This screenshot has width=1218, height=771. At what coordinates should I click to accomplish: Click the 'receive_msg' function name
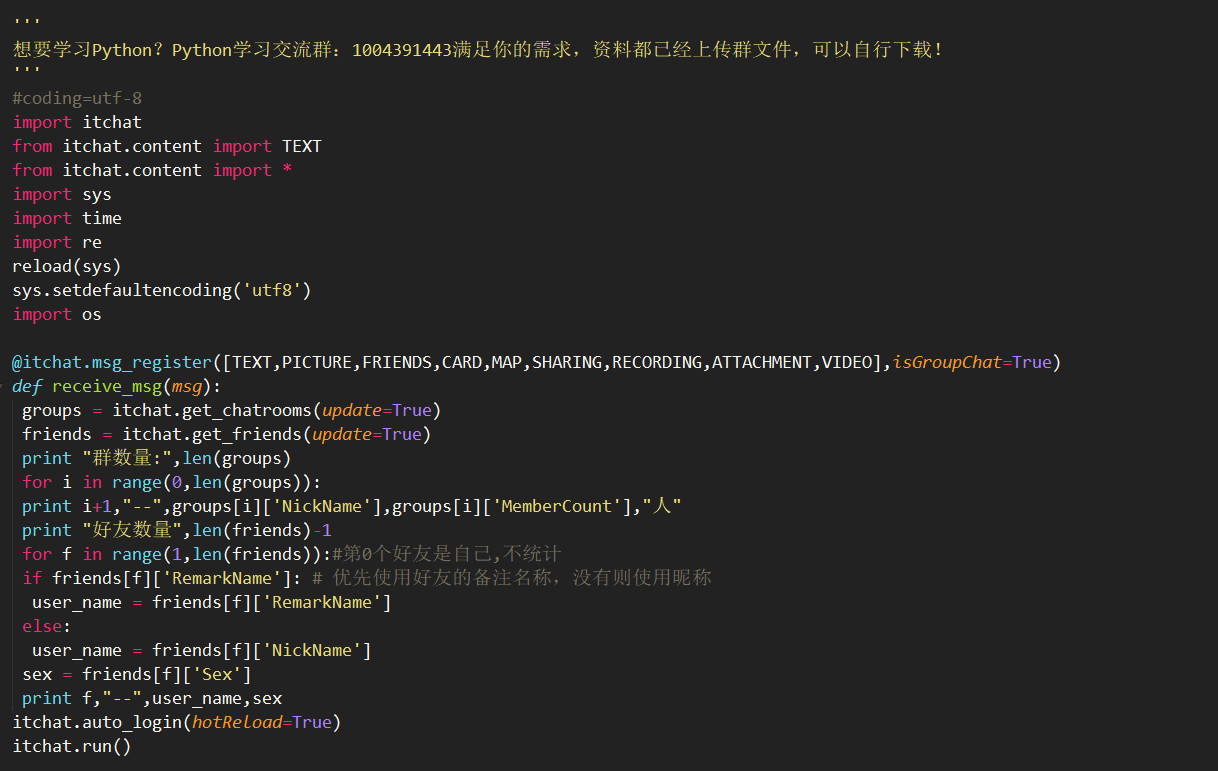(106, 386)
